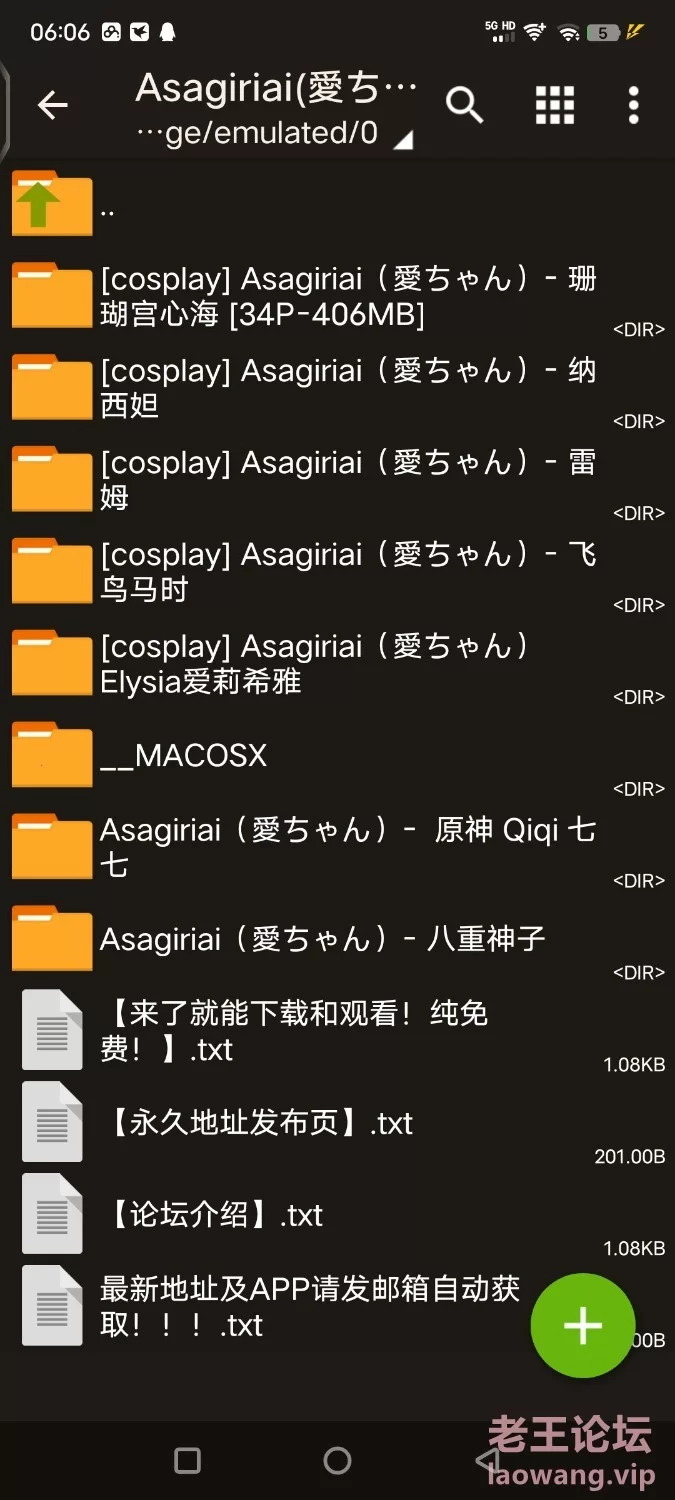Open the 来了就能下载和观看 text file
This screenshot has height=1500, width=675.
point(337,1031)
